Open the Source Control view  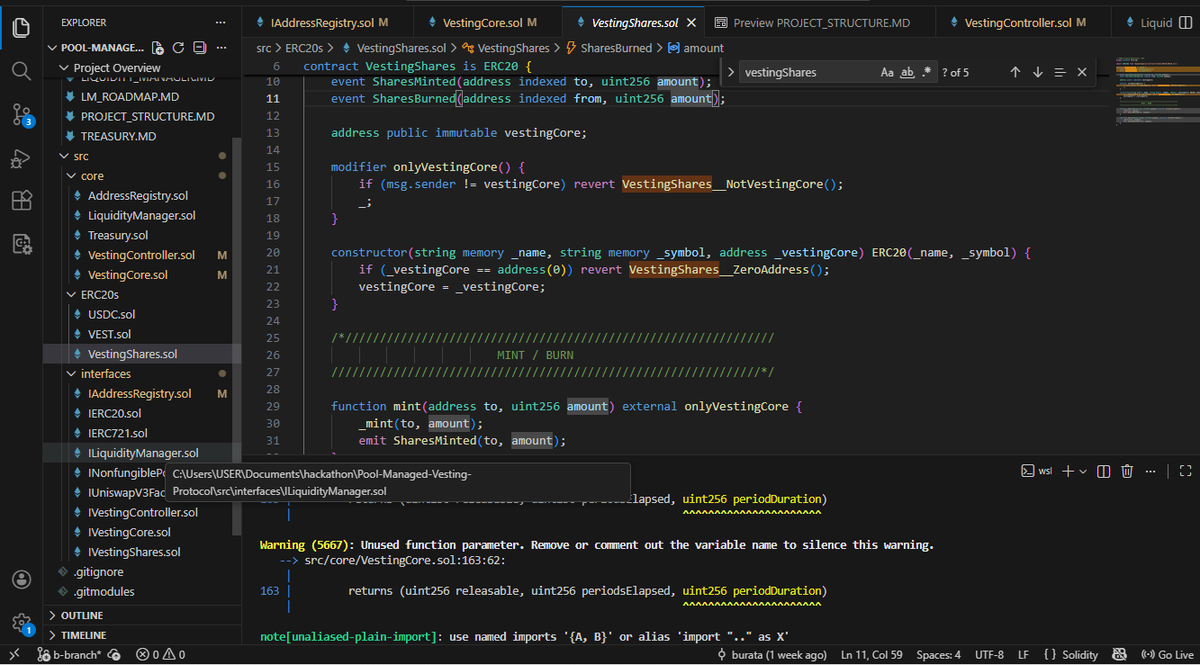click(21, 115)
